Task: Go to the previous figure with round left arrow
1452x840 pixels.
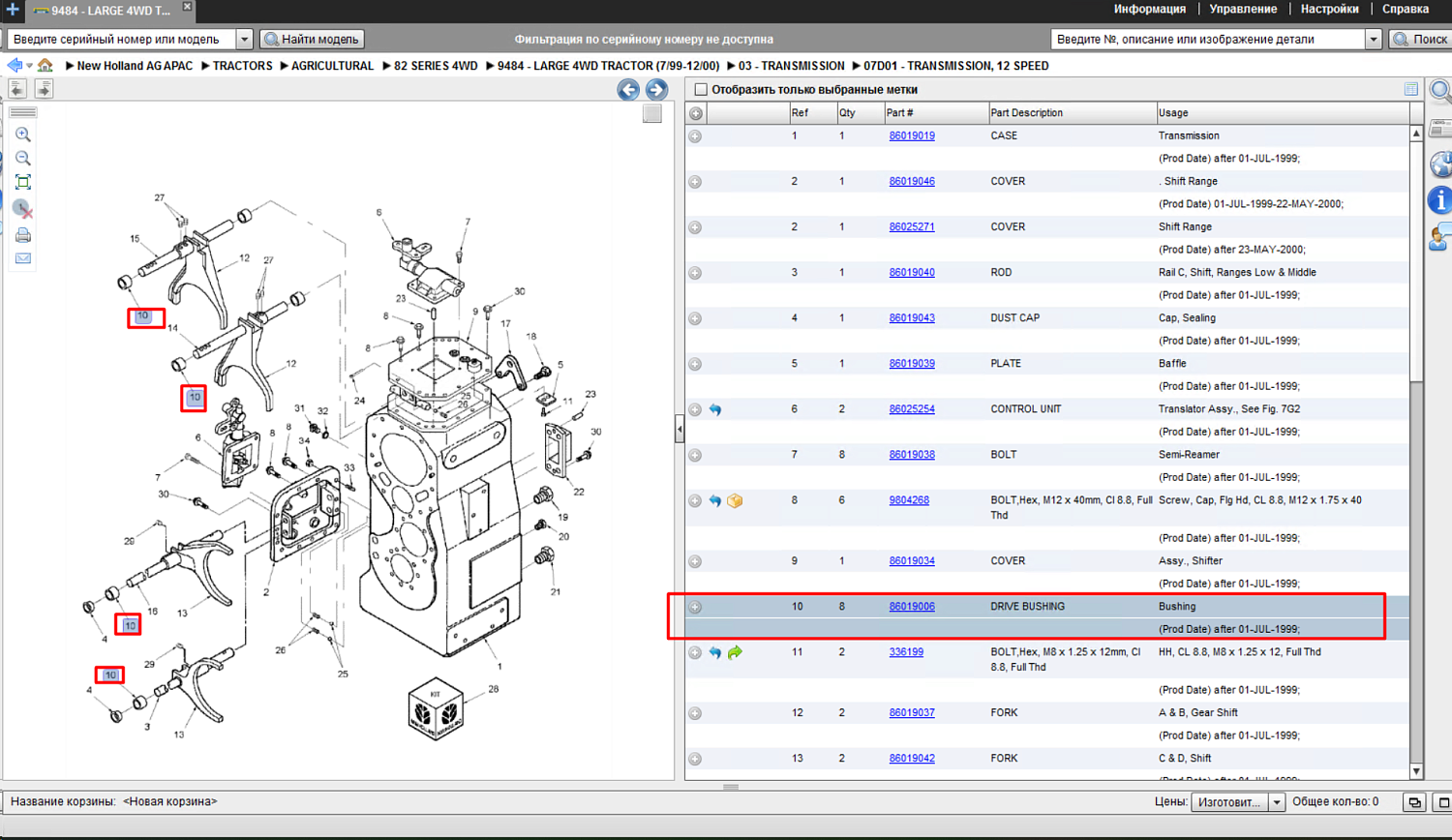Action: click(628, 90)
